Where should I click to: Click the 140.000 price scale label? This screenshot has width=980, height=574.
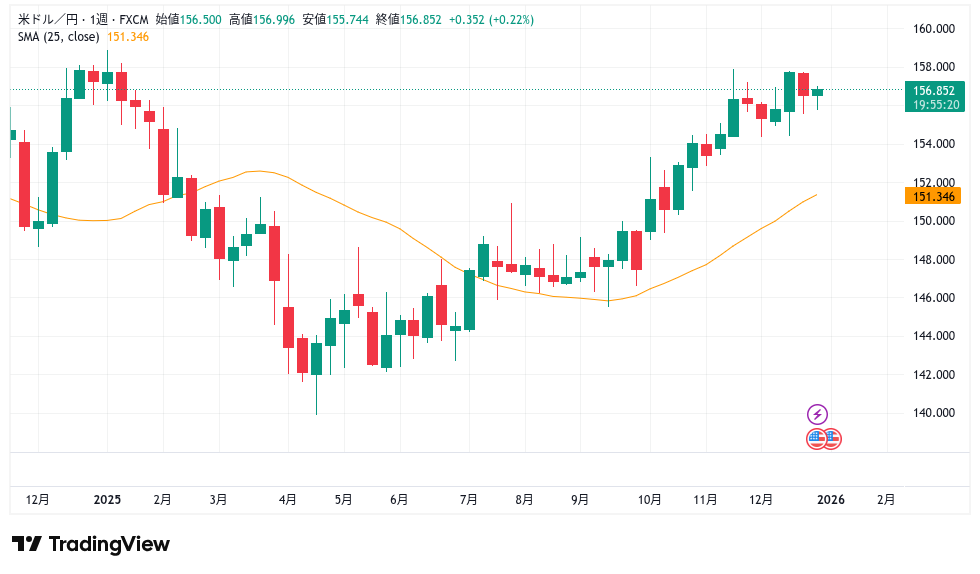(931, 413)
